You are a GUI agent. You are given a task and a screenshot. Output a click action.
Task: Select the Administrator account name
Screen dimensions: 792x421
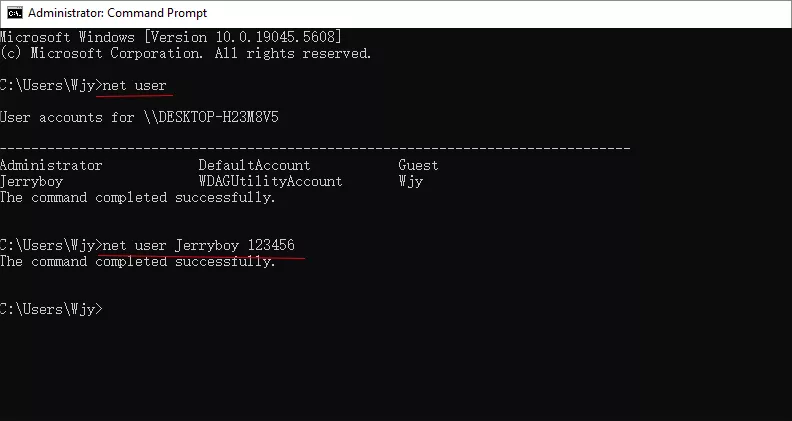pyautogui.click(x=51, y=165)
